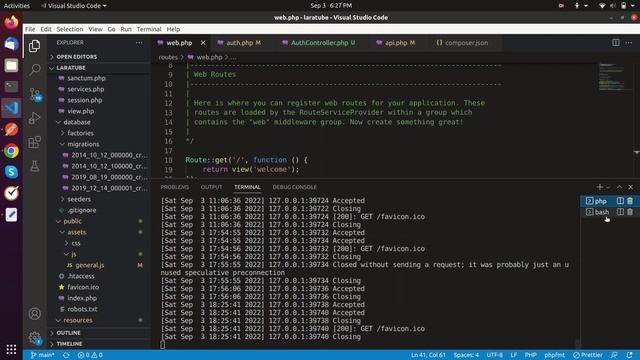This screenshot has height=360, width=640.
Task: Switch to the AuthController.php tab
Action: tap(319, 42)
